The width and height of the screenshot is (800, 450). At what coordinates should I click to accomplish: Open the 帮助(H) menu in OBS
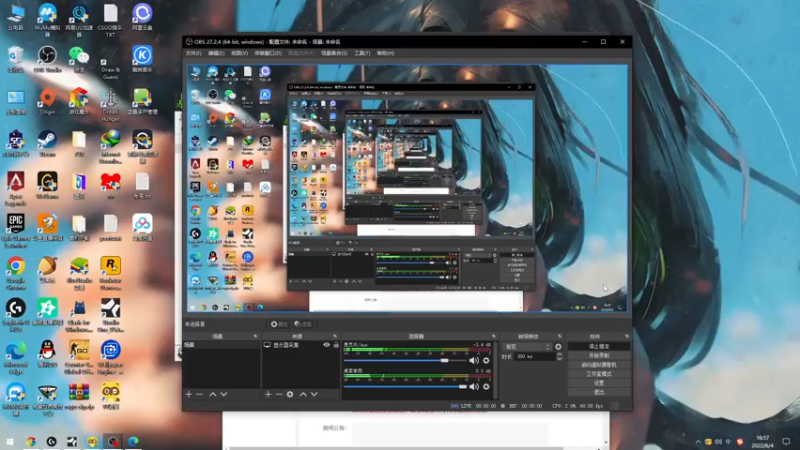point(385,53)
